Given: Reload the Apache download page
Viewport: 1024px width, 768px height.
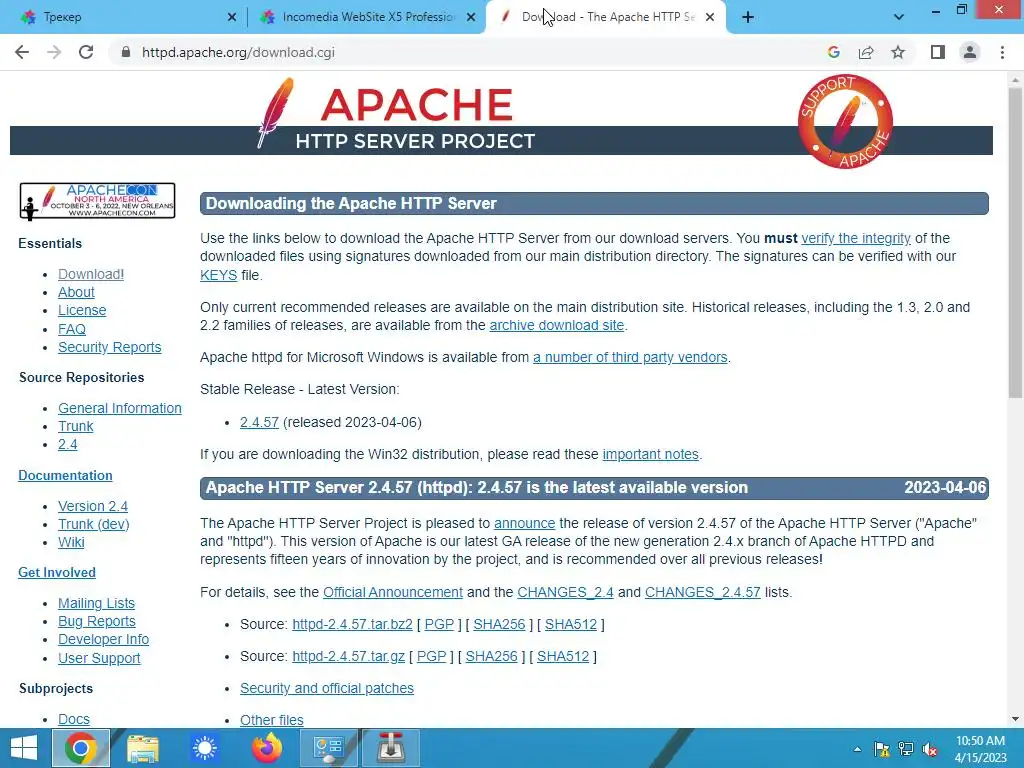Looking at the screenshot, I should 86,52.
